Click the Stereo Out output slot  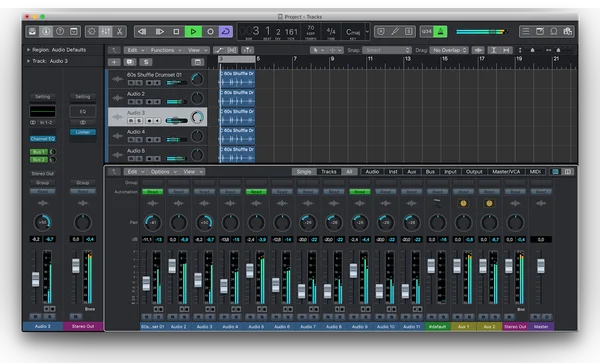click(42, 174)
